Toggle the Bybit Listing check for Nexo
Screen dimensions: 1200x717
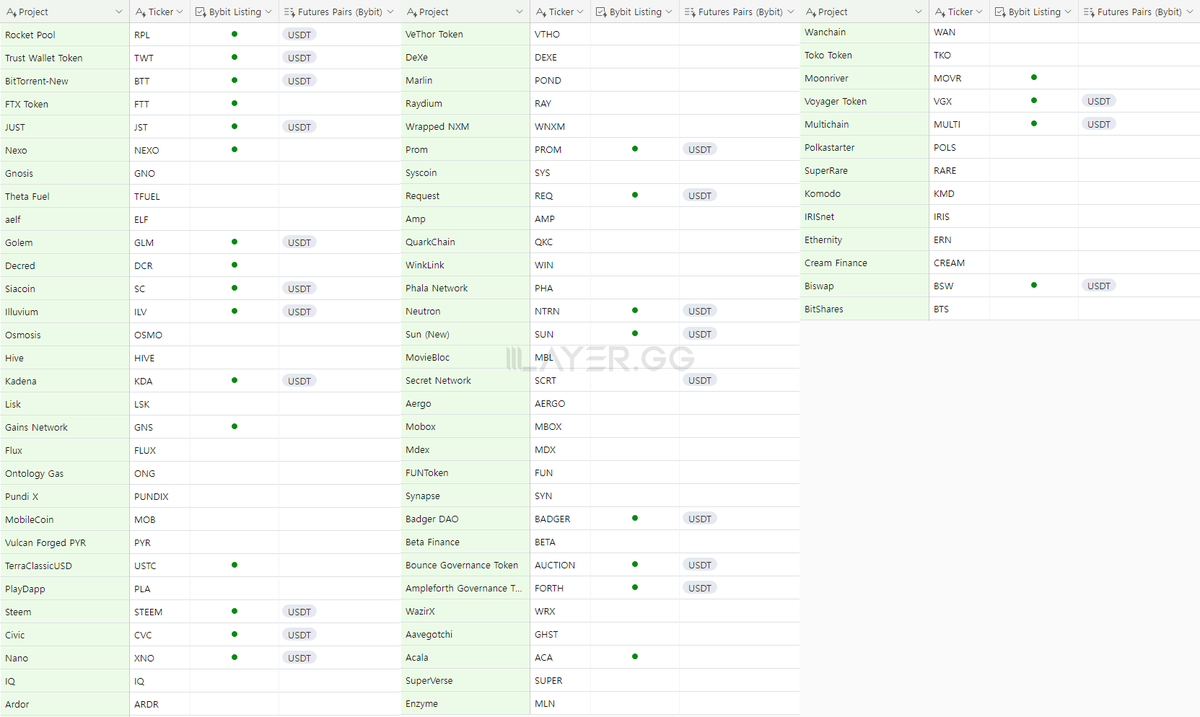pyautogui.click(x=234, y=149)
